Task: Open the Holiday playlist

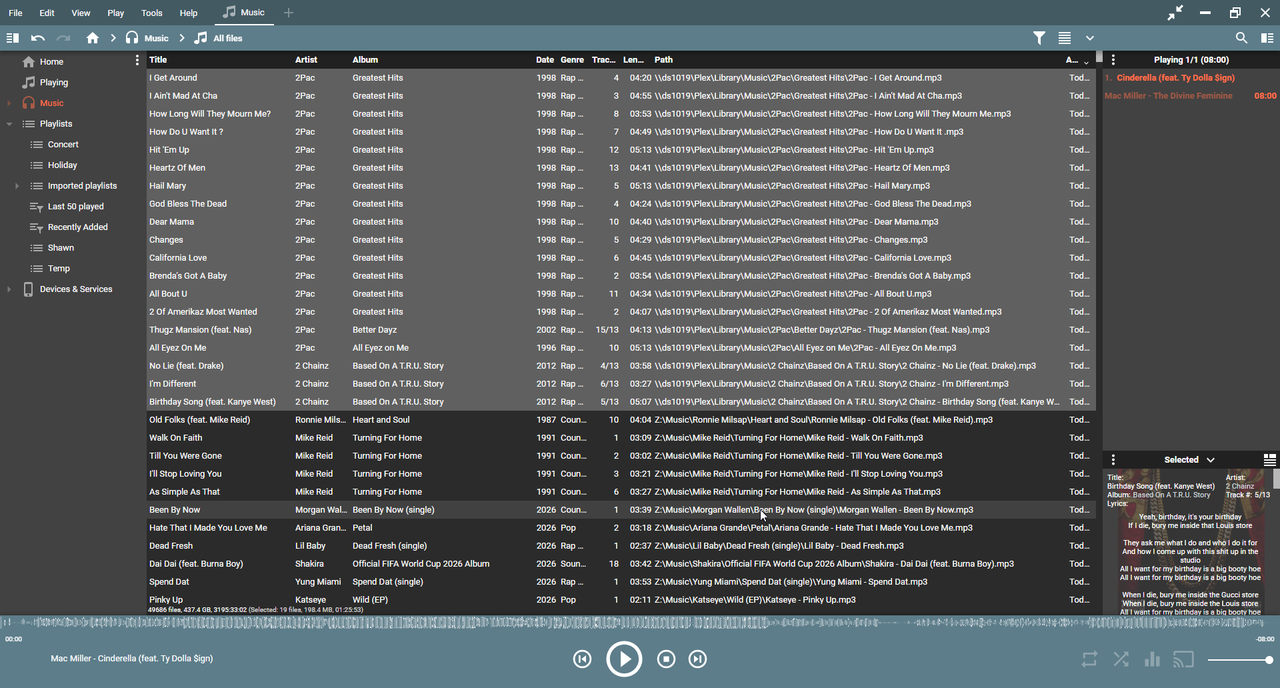Action: click(62, 165)
